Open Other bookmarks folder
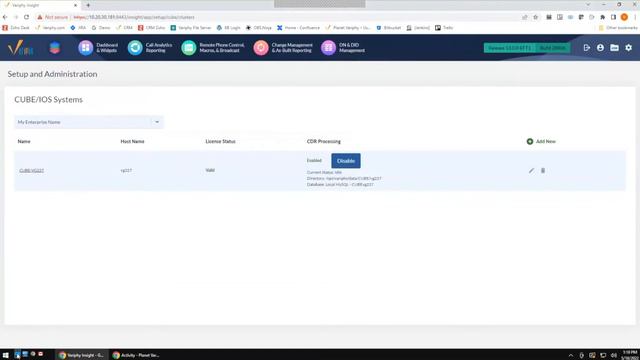The image size is (640, 360). [x=618, y=28]
